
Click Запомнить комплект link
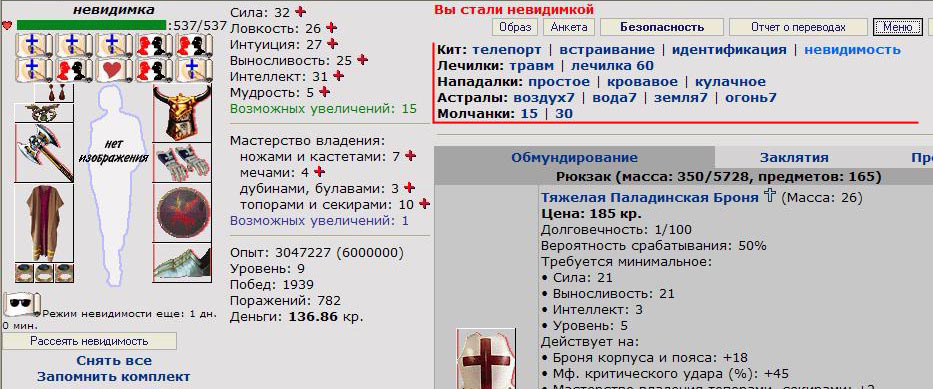(x=114, y=377)
